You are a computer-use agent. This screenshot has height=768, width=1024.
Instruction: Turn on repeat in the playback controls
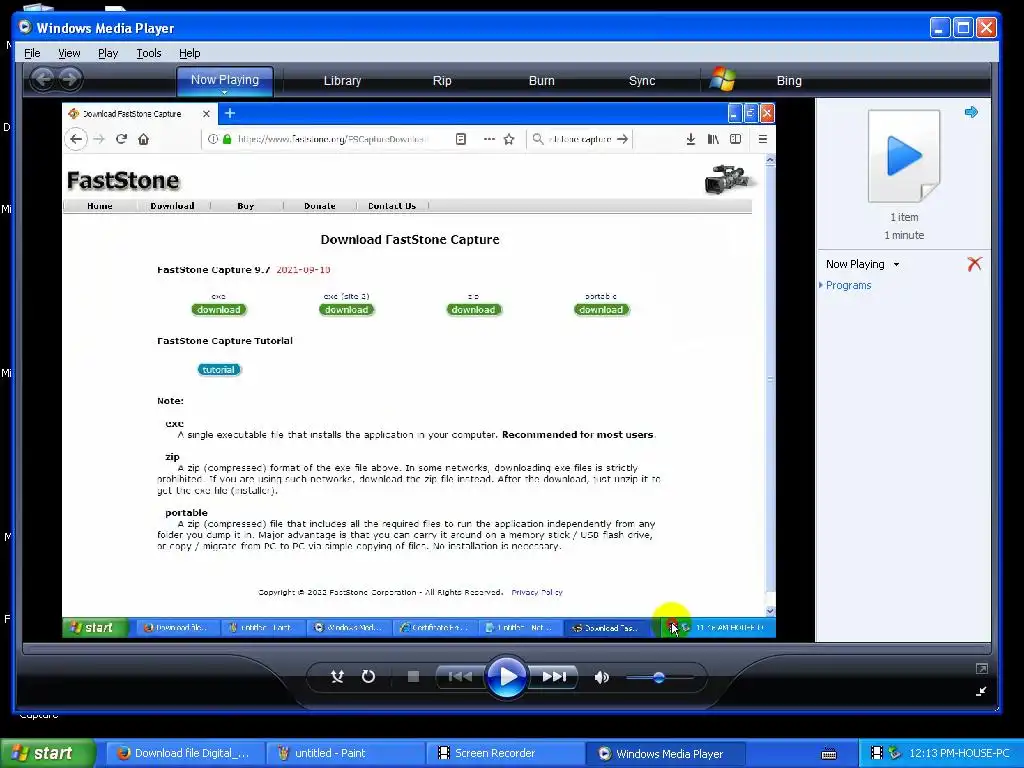tap(368, 677)
